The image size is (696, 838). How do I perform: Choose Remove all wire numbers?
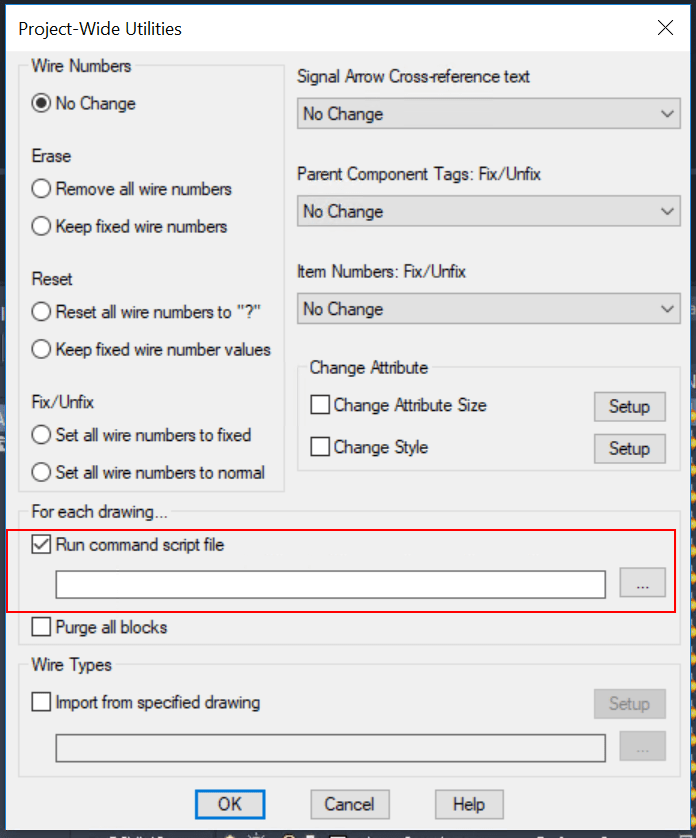(42, 189)
